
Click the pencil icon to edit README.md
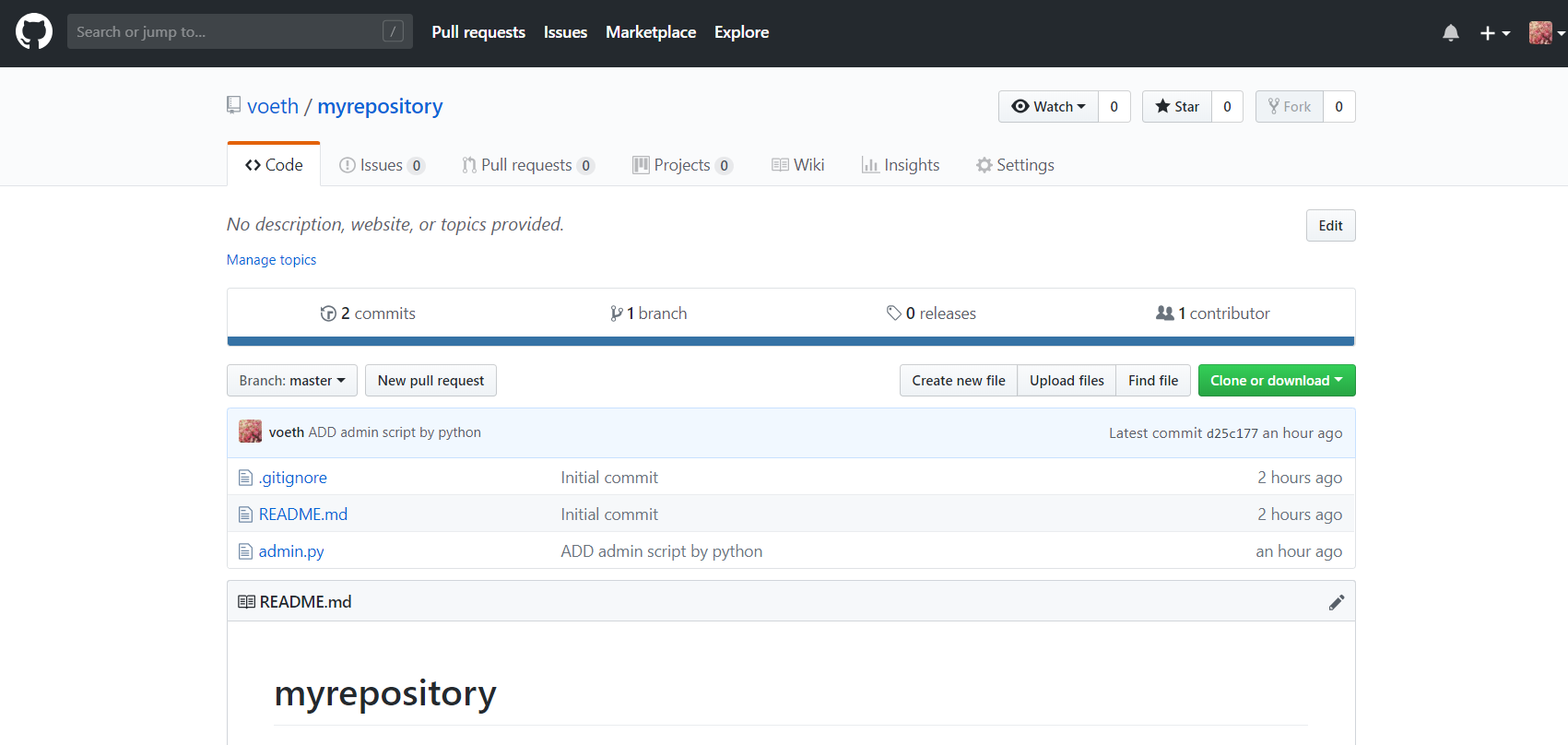[1337, 602]
